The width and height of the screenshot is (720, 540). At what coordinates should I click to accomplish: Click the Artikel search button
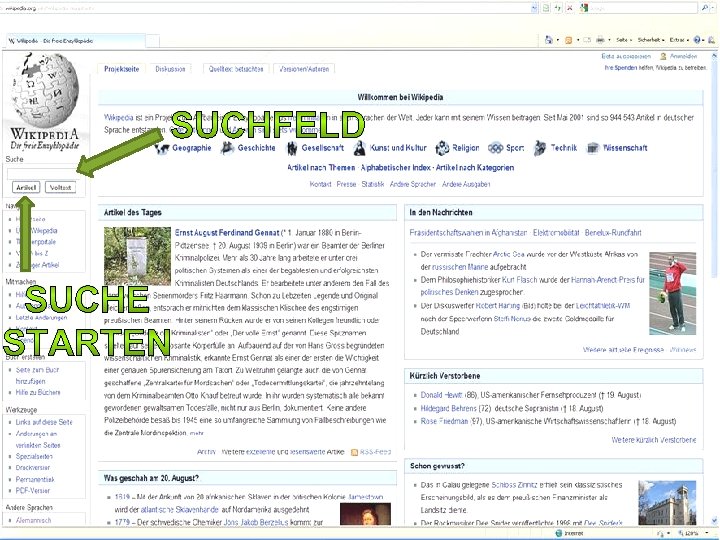tap(26, 187)
